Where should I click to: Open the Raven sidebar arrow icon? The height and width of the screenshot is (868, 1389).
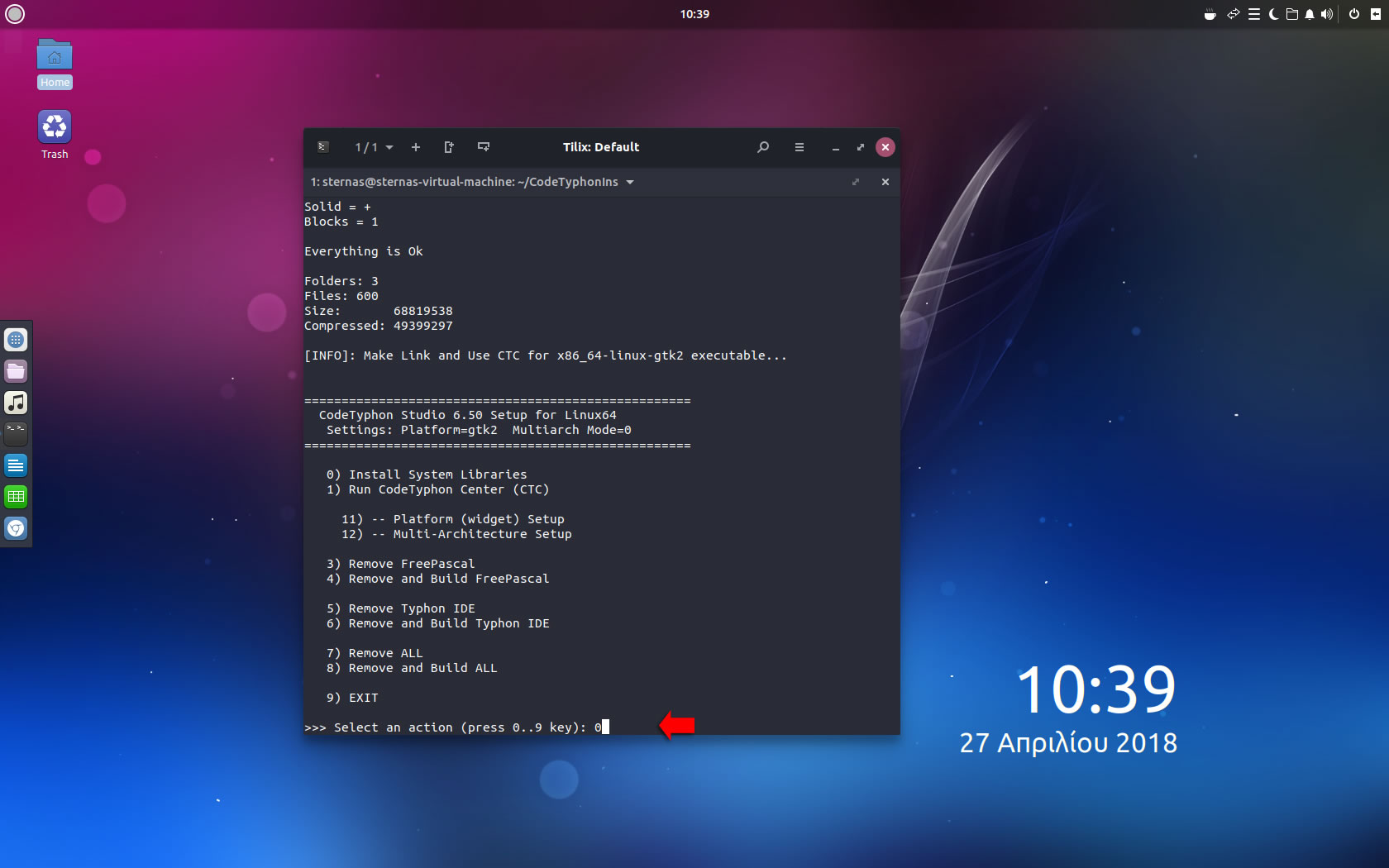1376,14
